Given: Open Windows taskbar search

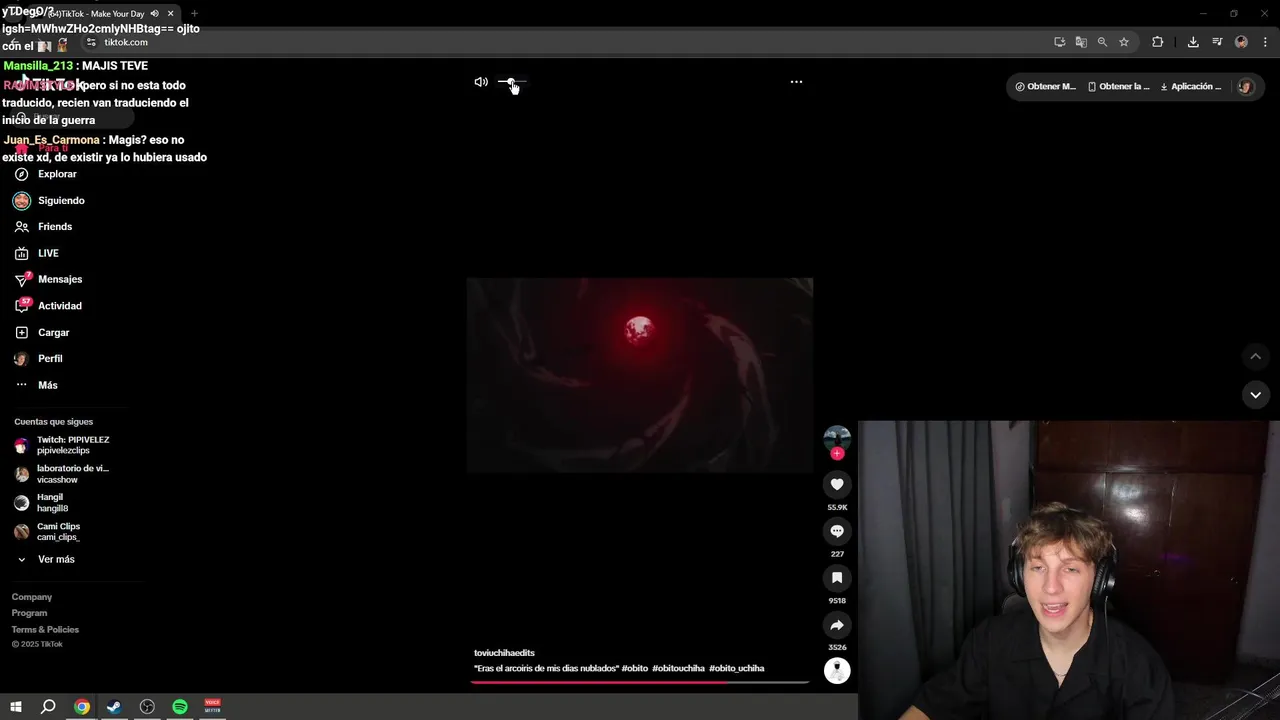Looking at the screenshot, I should coord(48,707).
